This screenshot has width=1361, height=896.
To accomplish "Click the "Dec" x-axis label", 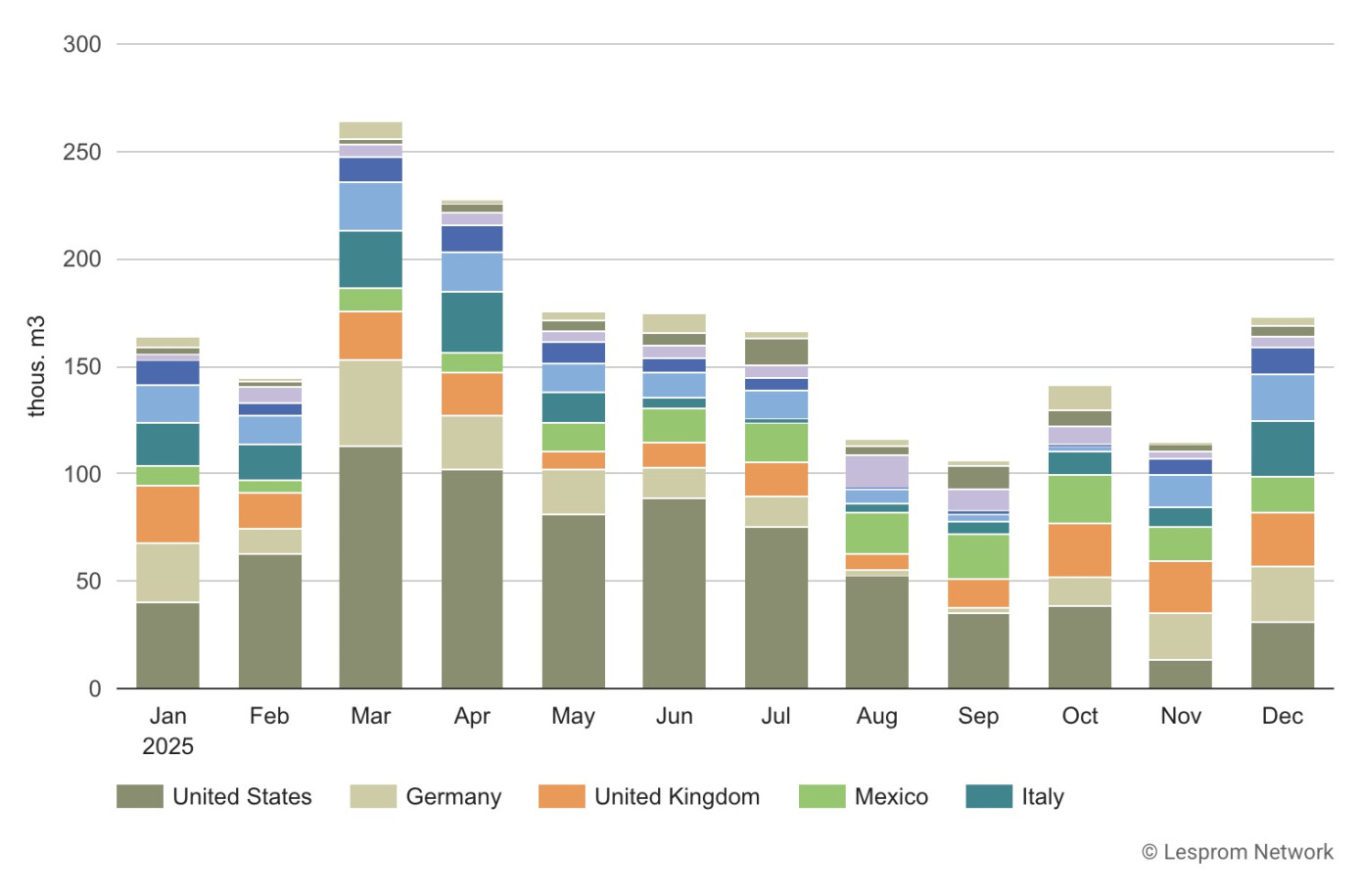I will [x=1282, y=716].
